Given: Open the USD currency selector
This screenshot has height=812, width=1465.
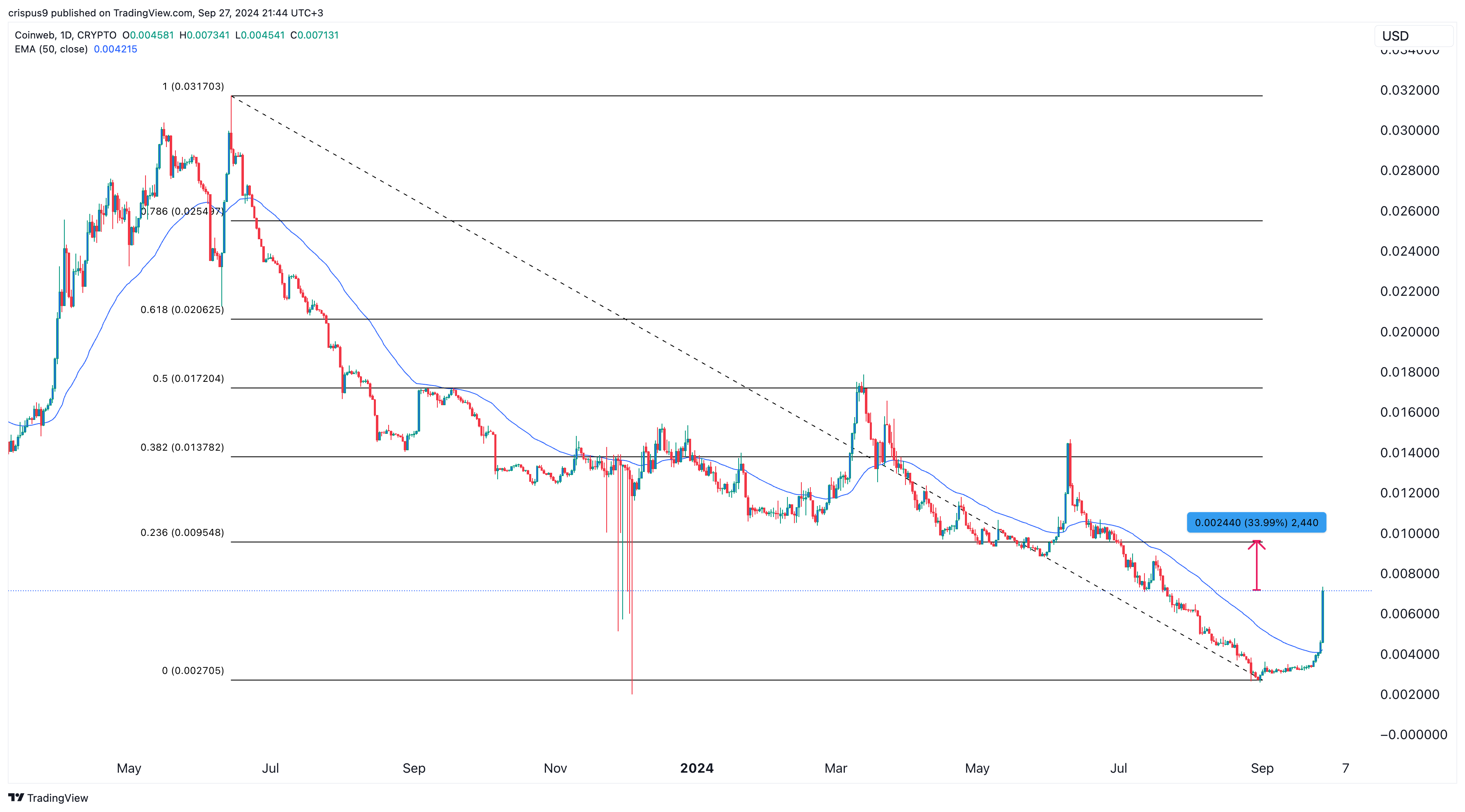Looking at the screenshot, I should click(x=1413, y=36).
